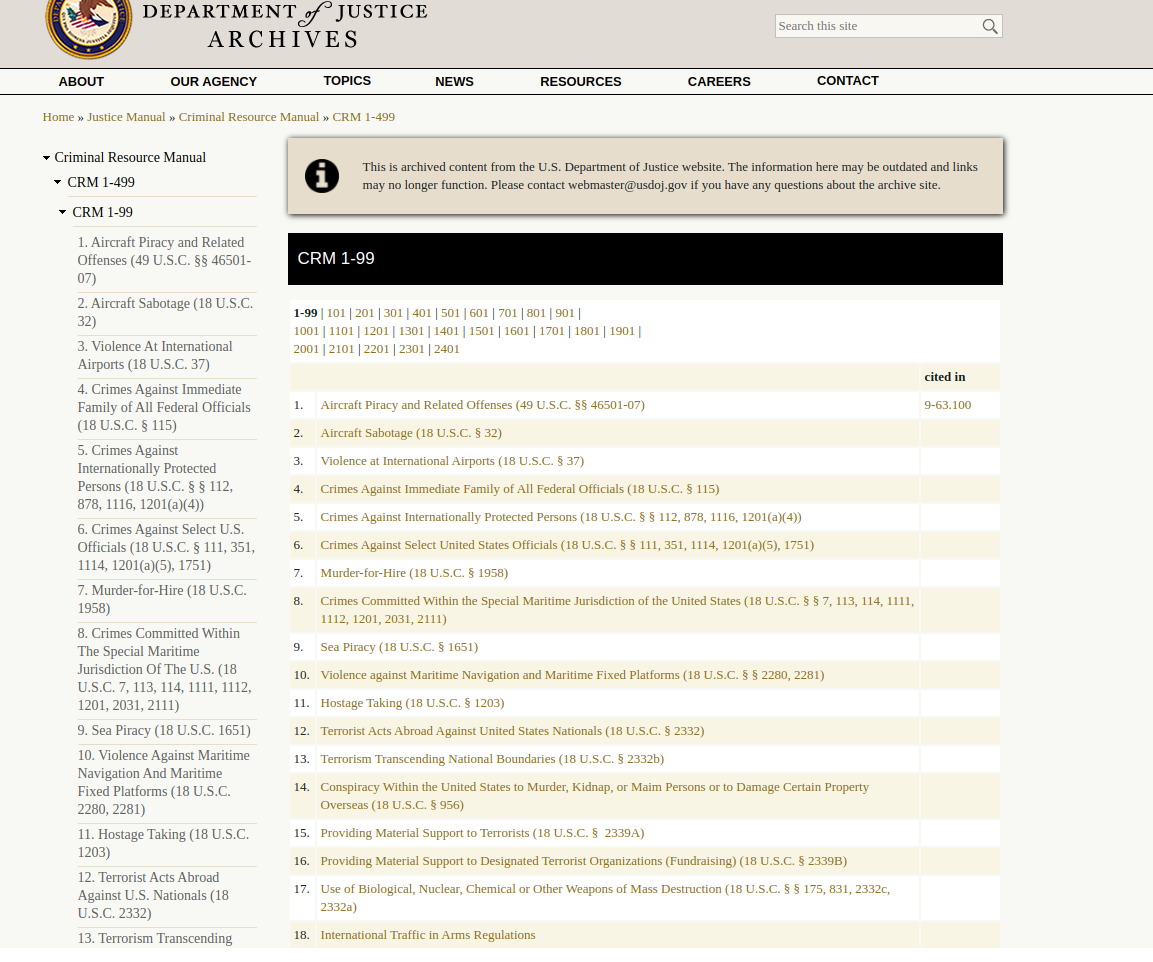The width and height of the screenshot is (1153, 962).
Task: Jump to section 1901 page link
Action: coord(622,331)
